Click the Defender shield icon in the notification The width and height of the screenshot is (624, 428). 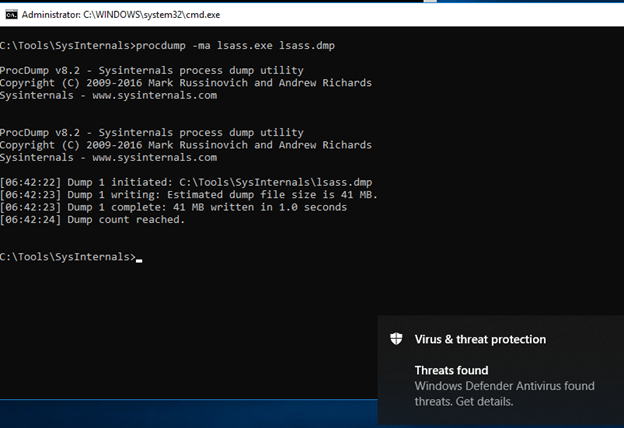396,339
